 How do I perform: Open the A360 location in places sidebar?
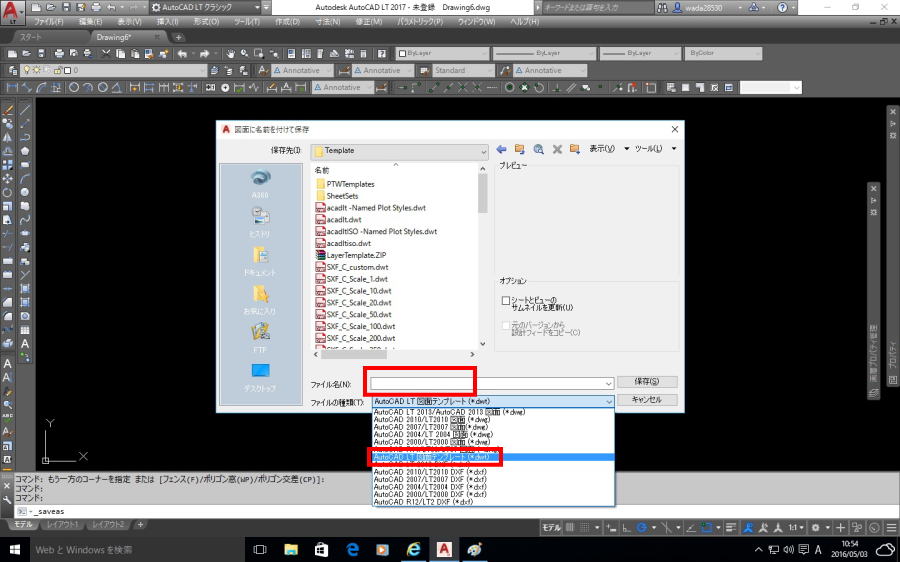click(260, 183)
